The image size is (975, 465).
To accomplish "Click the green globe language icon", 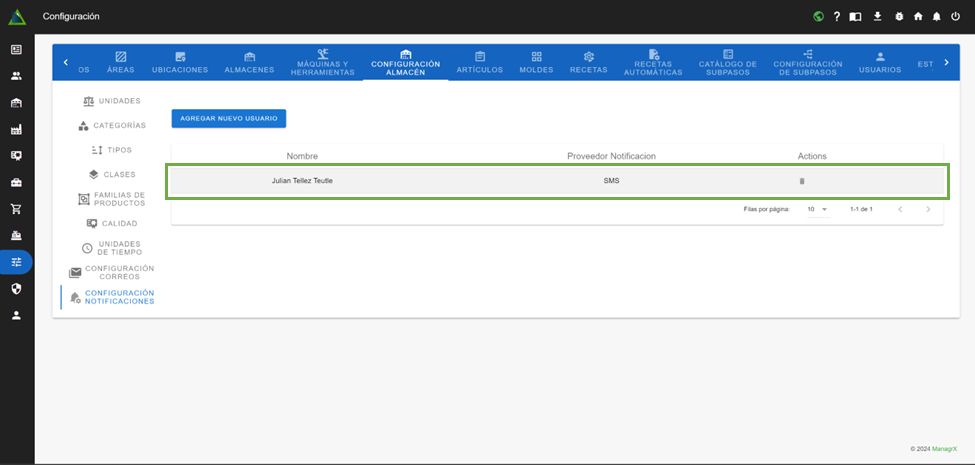I will point(819,16).
